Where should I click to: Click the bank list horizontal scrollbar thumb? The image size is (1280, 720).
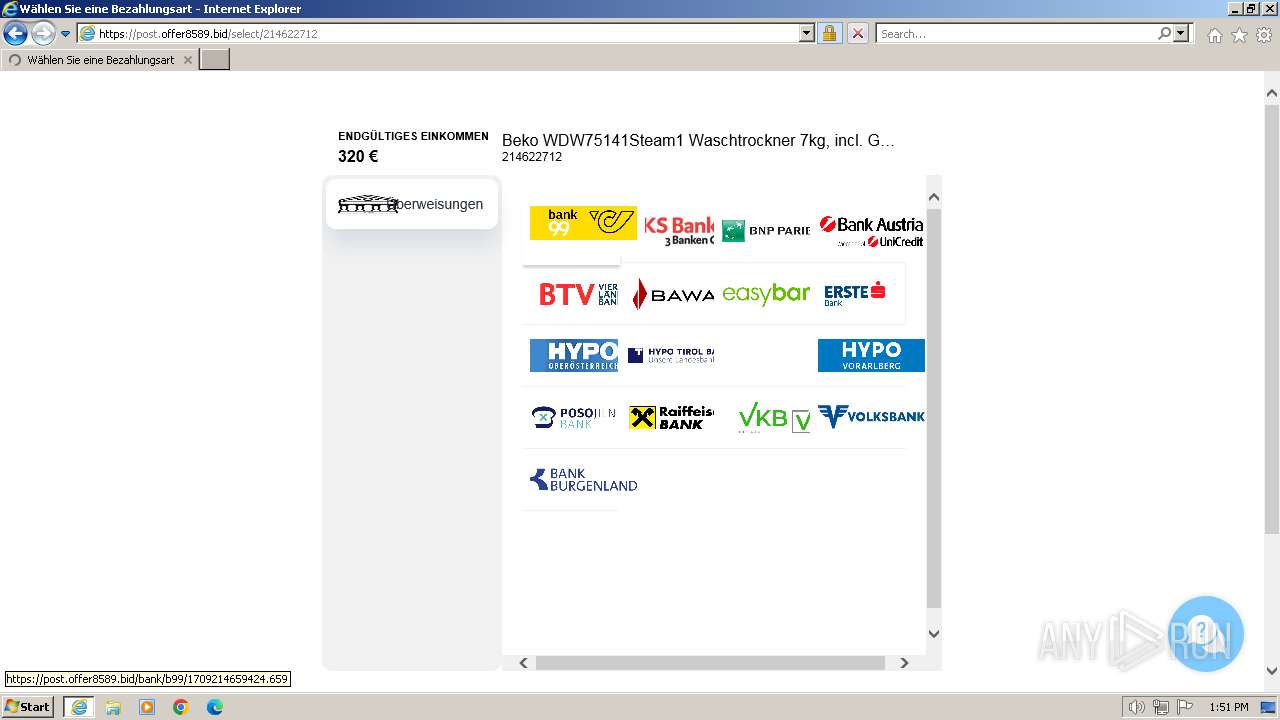[x=710, y=663]
